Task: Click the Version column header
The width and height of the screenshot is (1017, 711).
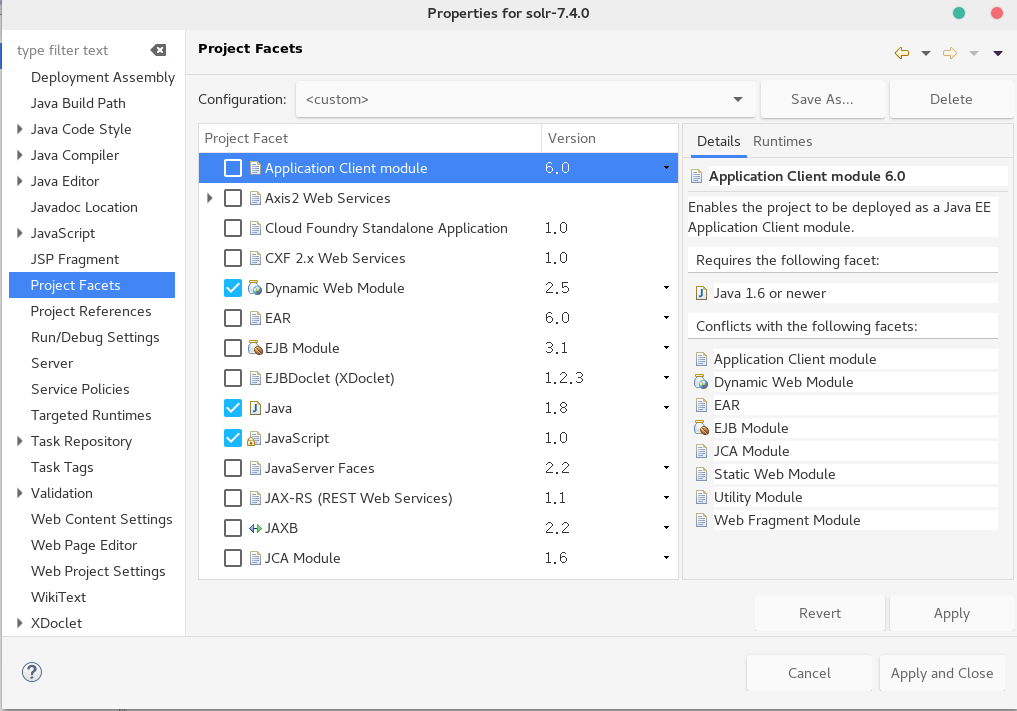Action: [610, 138]
